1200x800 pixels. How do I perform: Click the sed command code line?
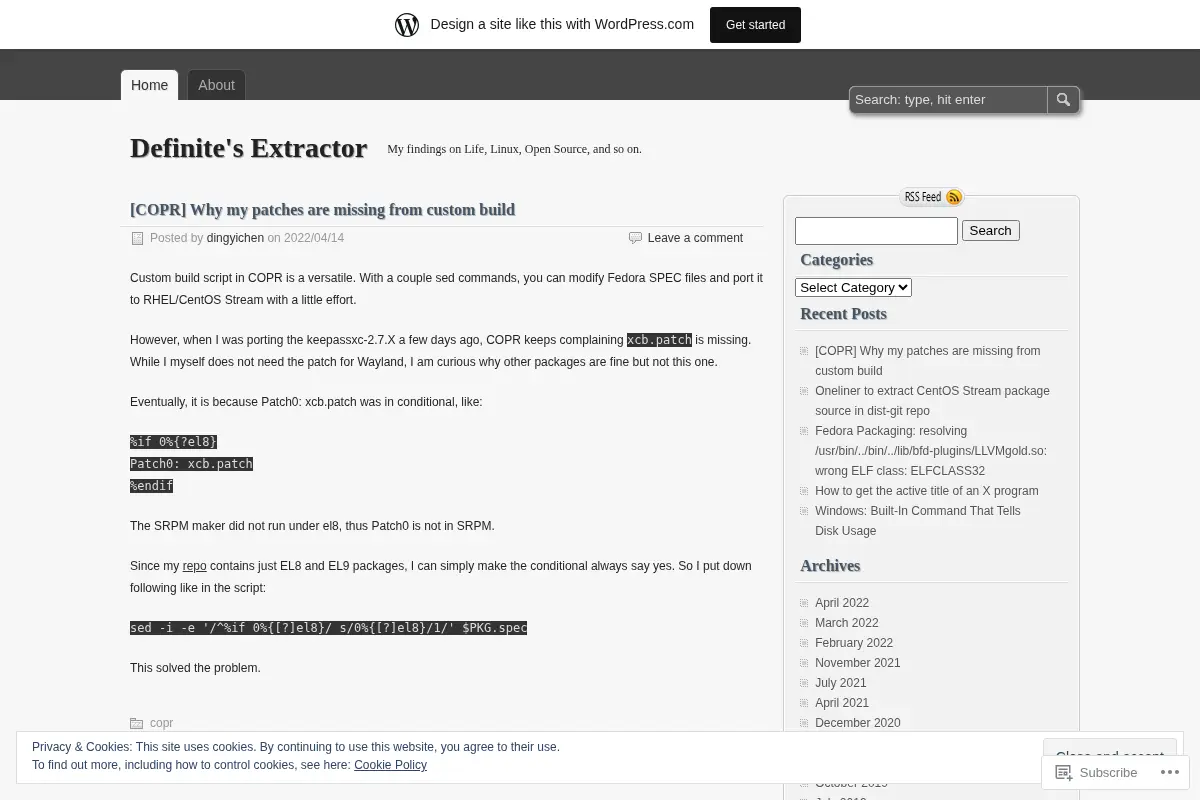point(328,628)
